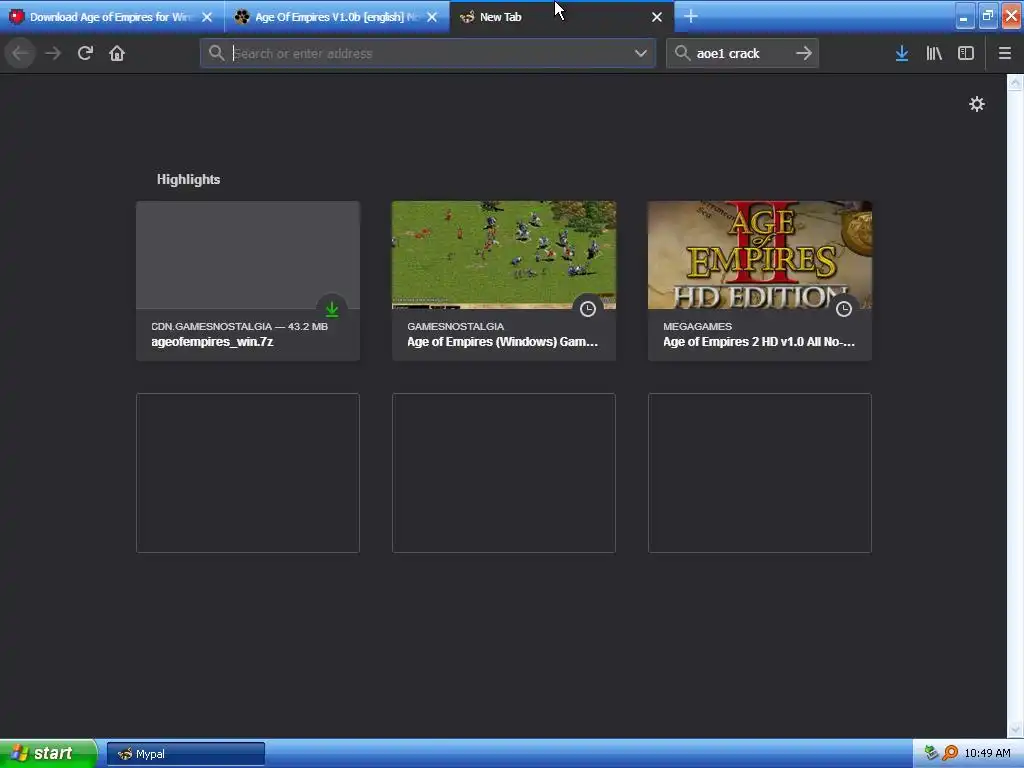Click the 10:49 AM clock
This screenshot has width=1024, height=768.
click(987, 754)
